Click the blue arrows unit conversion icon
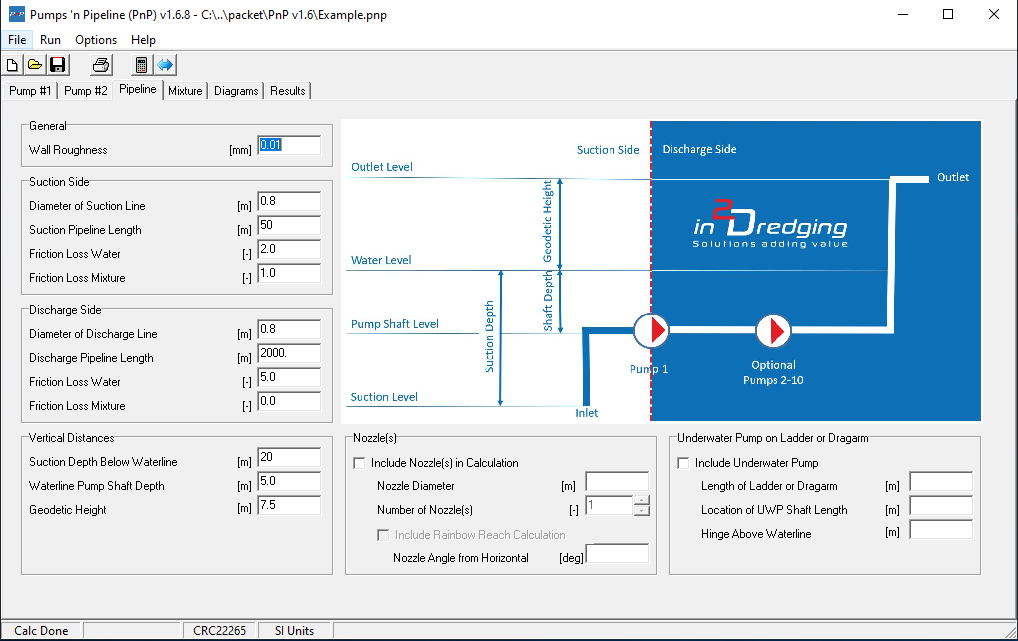 pos(164,64)
